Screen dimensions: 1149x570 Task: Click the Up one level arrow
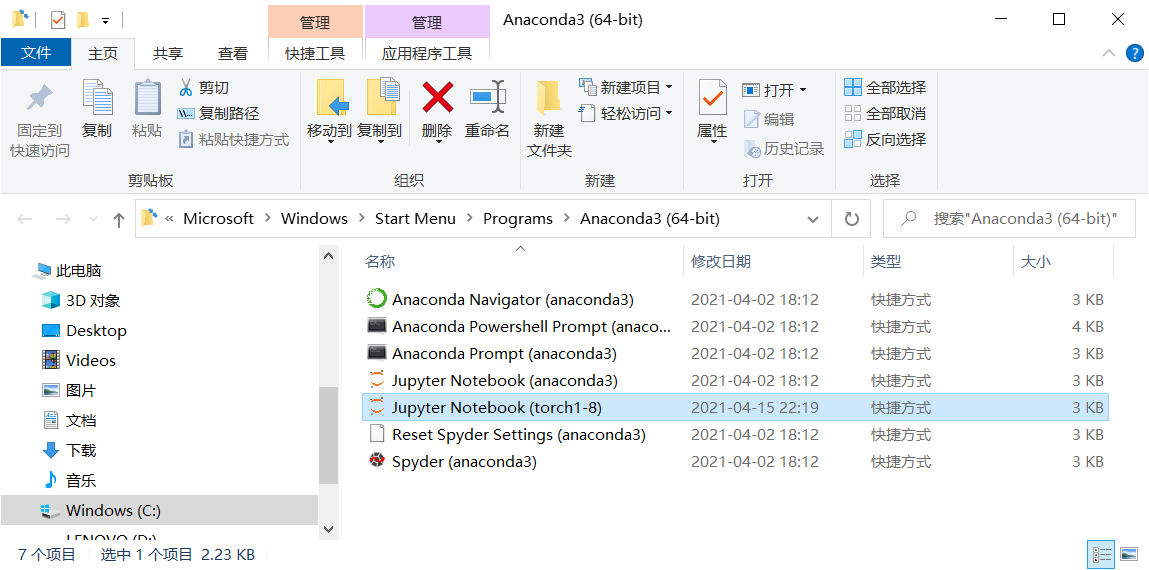click(x=119, y=218)
